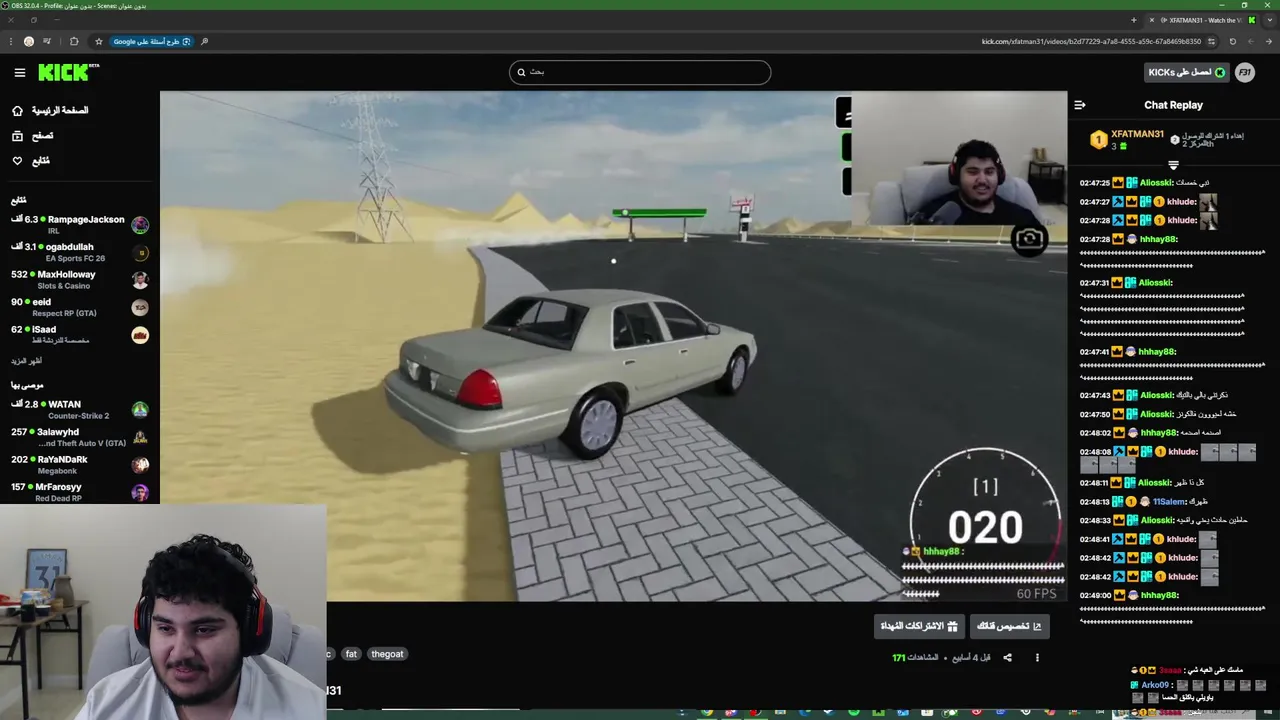The height and width of the screenshot is (720, 1280).
Task: Click Aliosski's 02:47:25 chat username
Action: pyautogui.click(x=1157, y=183)
